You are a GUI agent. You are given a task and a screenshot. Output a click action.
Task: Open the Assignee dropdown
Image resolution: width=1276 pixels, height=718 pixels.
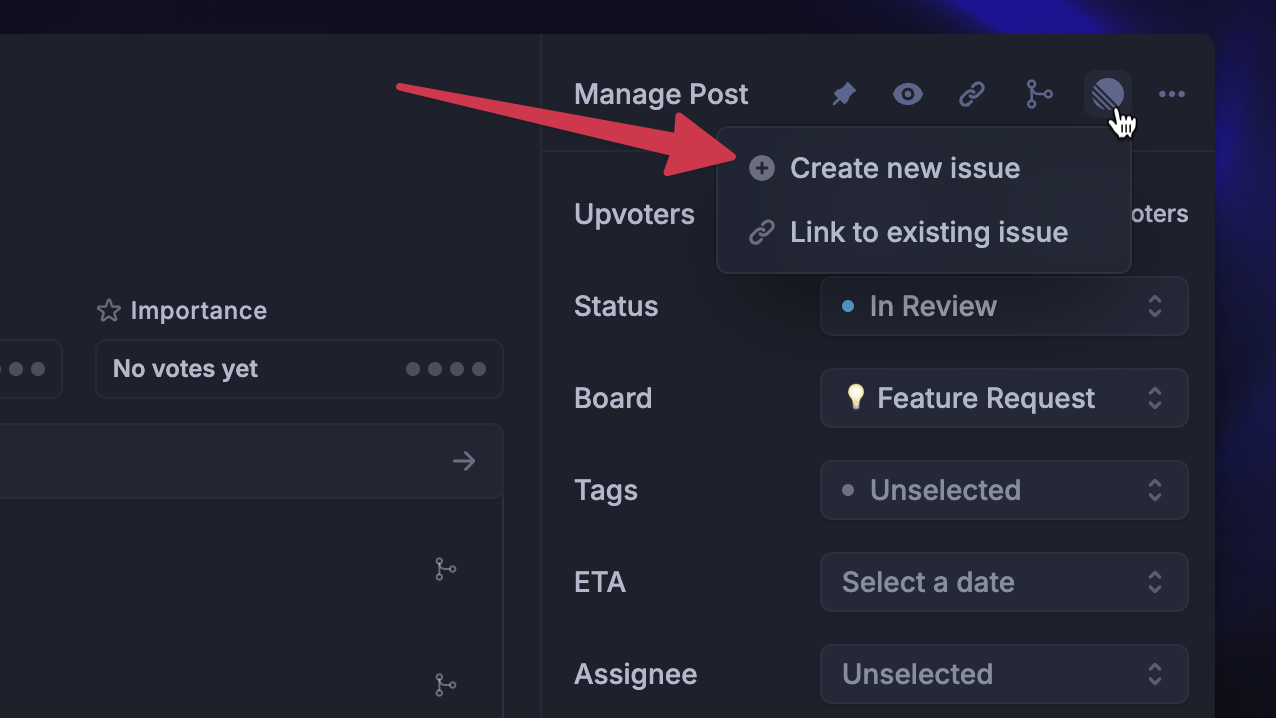pos(1003,674)
